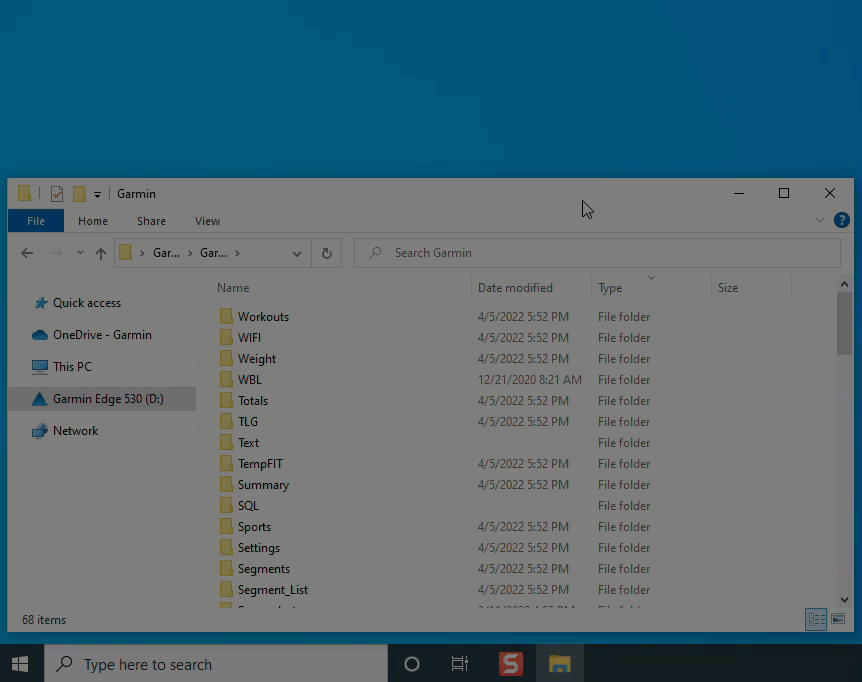The image size is (862, 682).
Task: Expand the ribbon using the chevron
Action: click(820, 220)
